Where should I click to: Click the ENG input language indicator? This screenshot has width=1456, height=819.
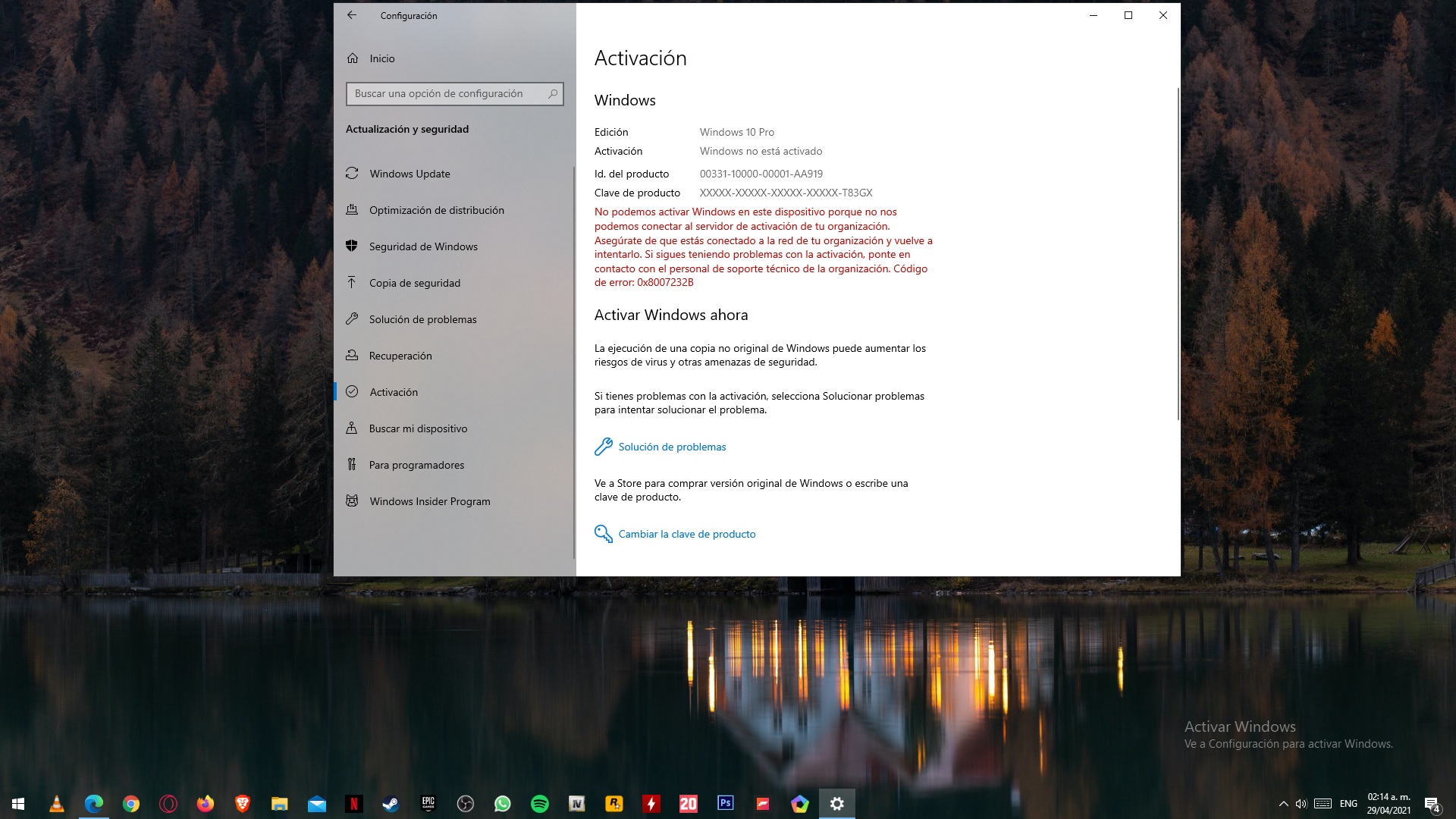tap(1348, 804)
